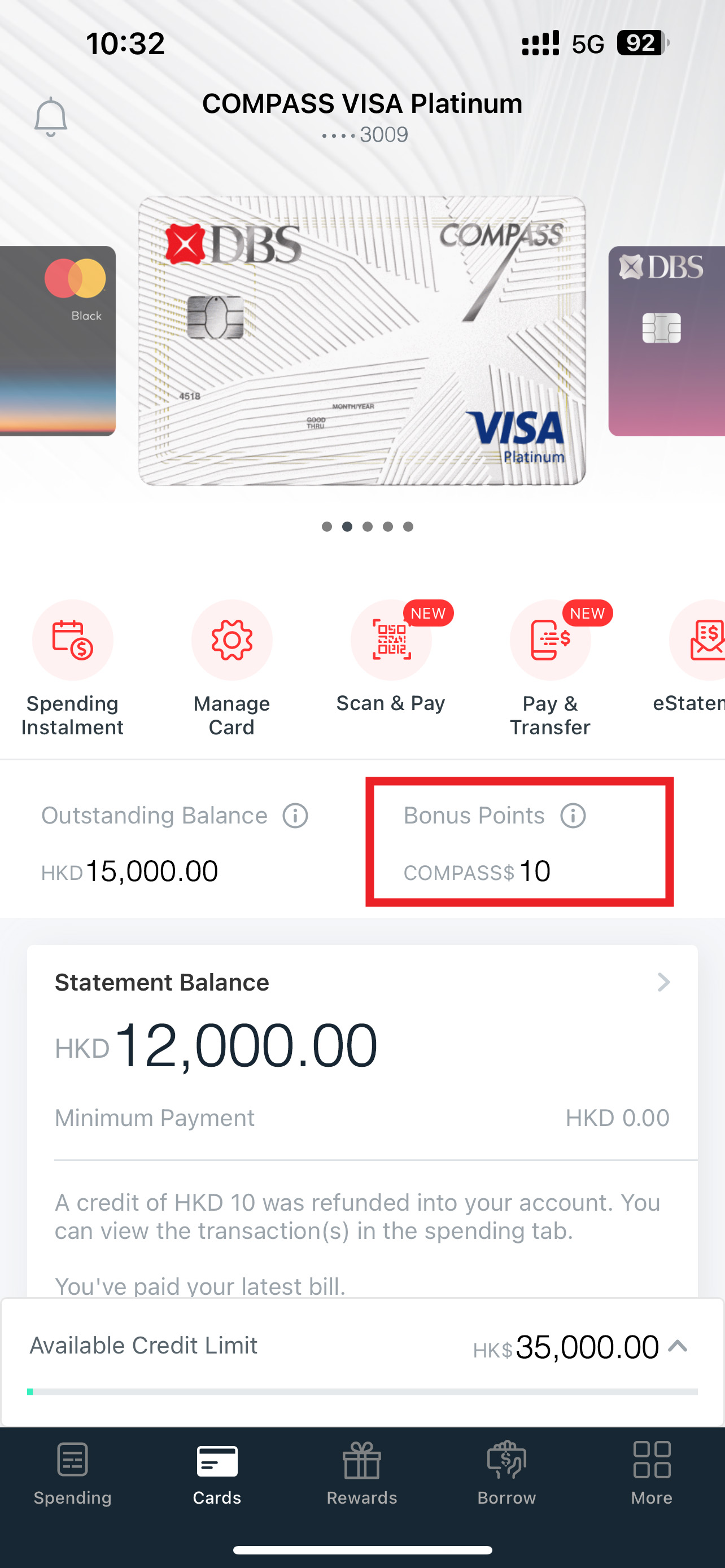The image size is (725, 1568).
Task: Tap the purple DBS card thumbnail
Action: (667, 341)
